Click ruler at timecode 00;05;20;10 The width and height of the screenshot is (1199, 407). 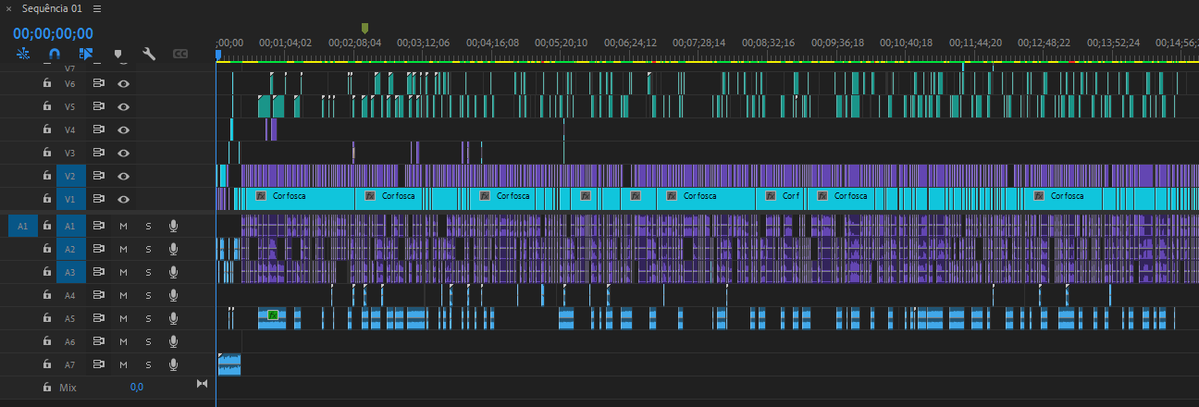[561, 43]
